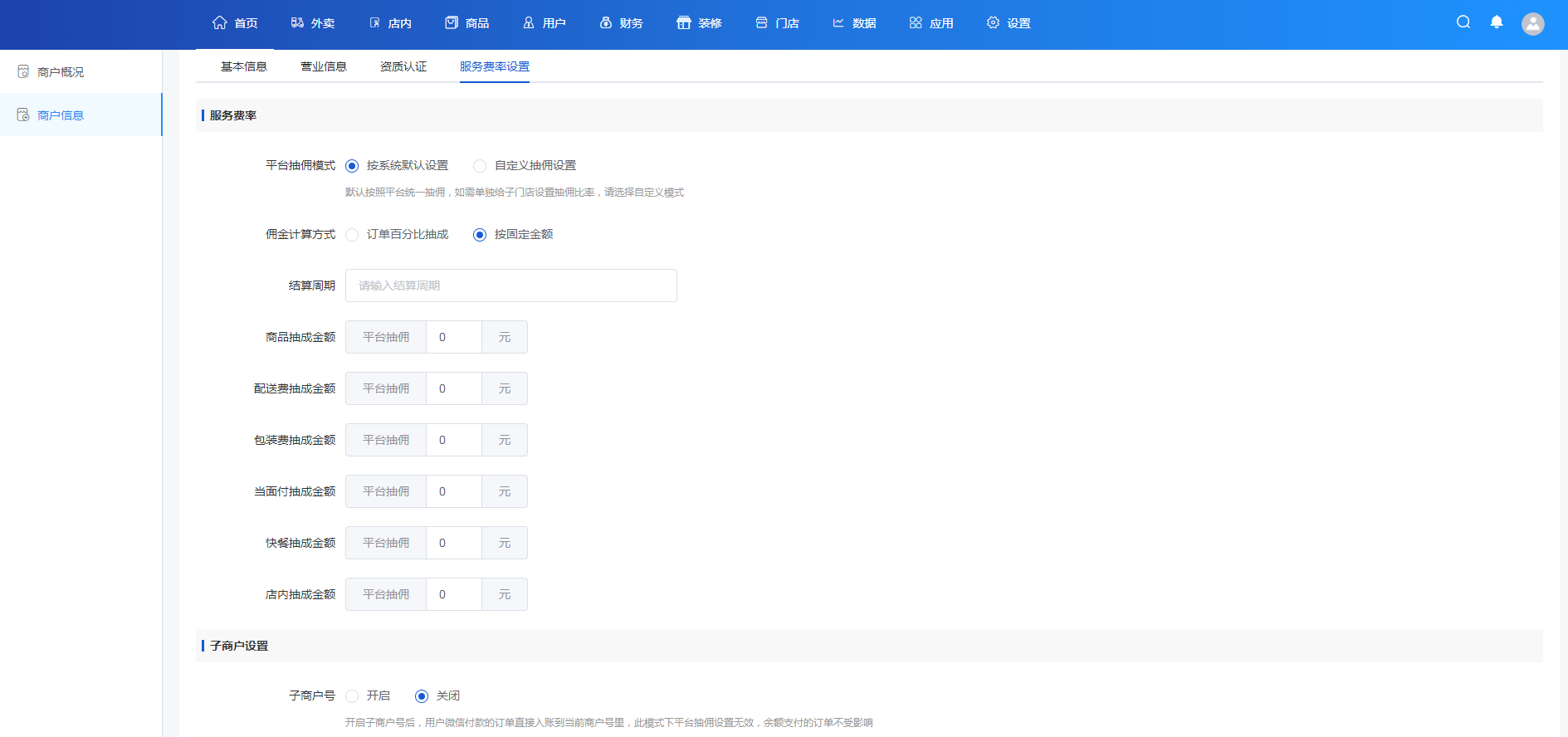Switch to the 营业信息 tab
This screenshot has width=1568, height=737.
[x=323, y=66]
